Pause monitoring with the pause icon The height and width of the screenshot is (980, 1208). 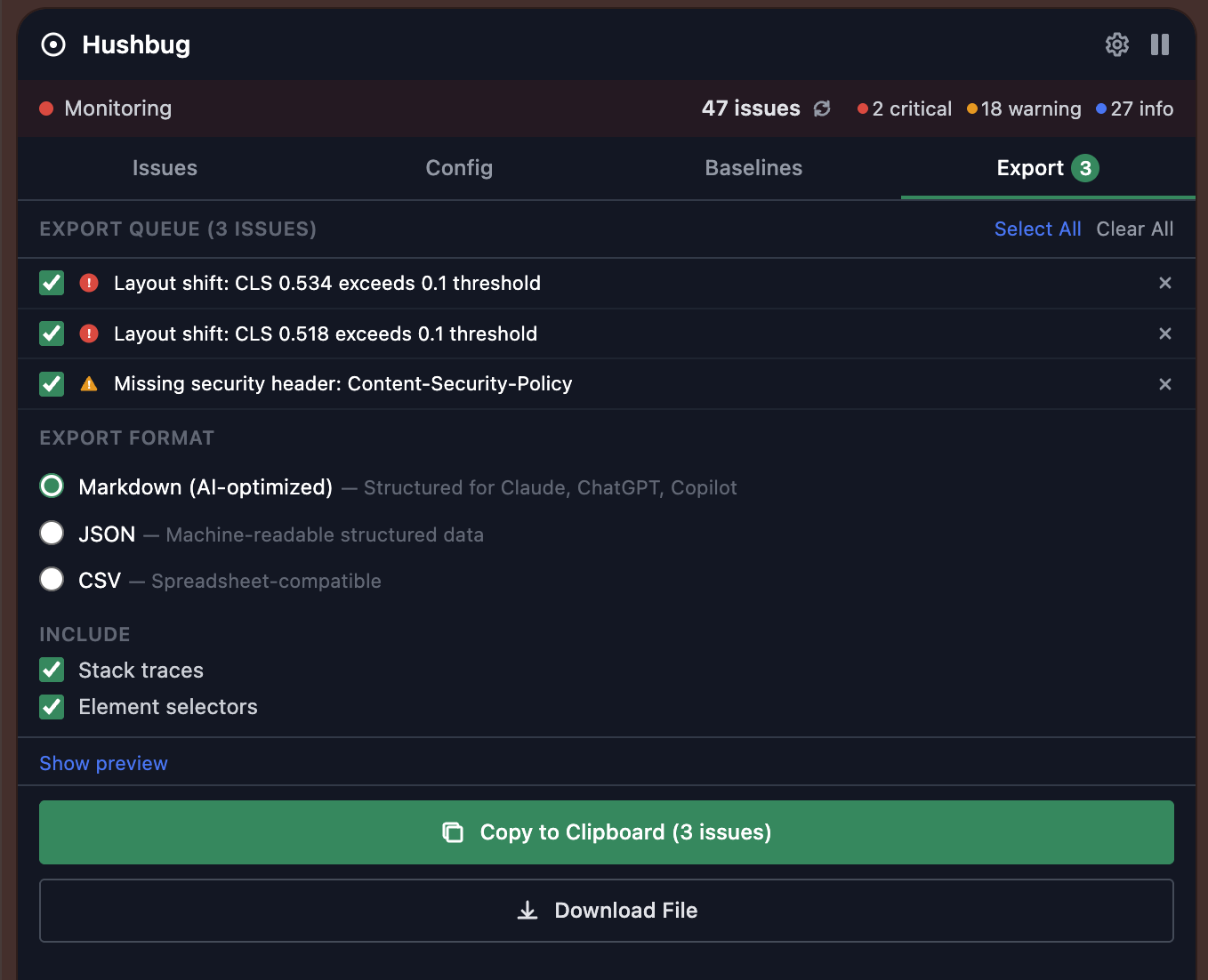[x=1160, y=44]
